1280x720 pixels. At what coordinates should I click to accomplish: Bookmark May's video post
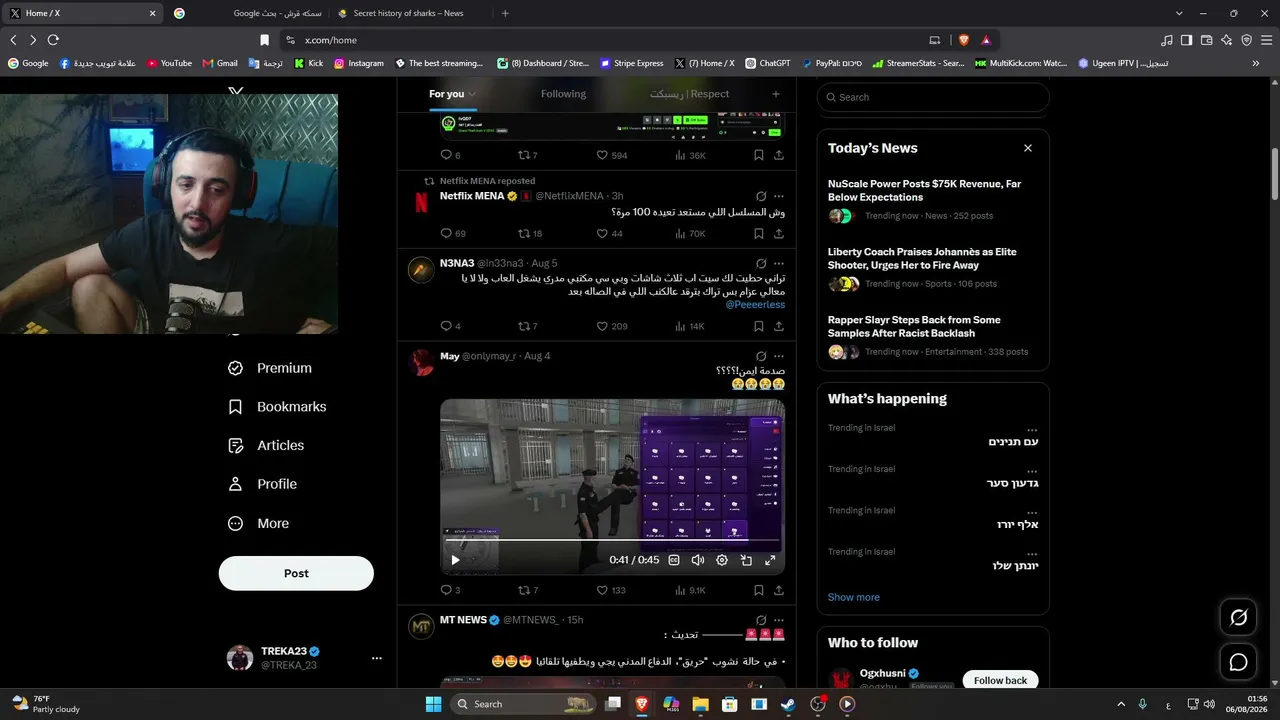tap(759, 590)
